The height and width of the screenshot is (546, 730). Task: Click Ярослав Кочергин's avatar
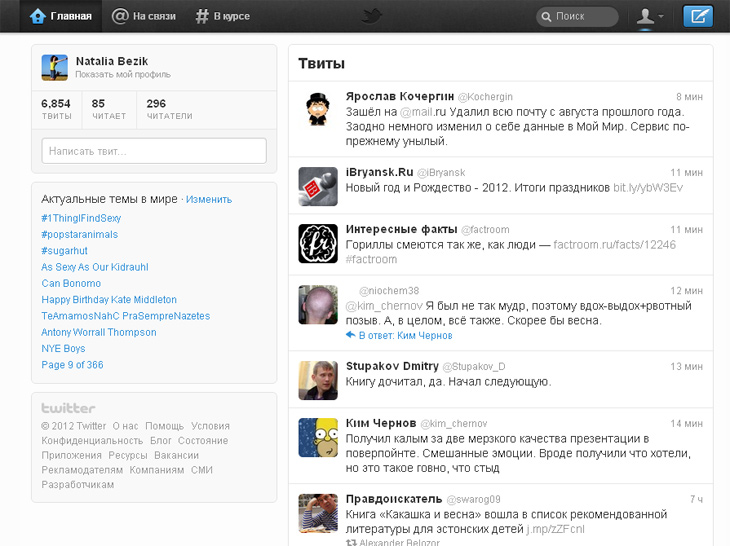coord(318,110)
